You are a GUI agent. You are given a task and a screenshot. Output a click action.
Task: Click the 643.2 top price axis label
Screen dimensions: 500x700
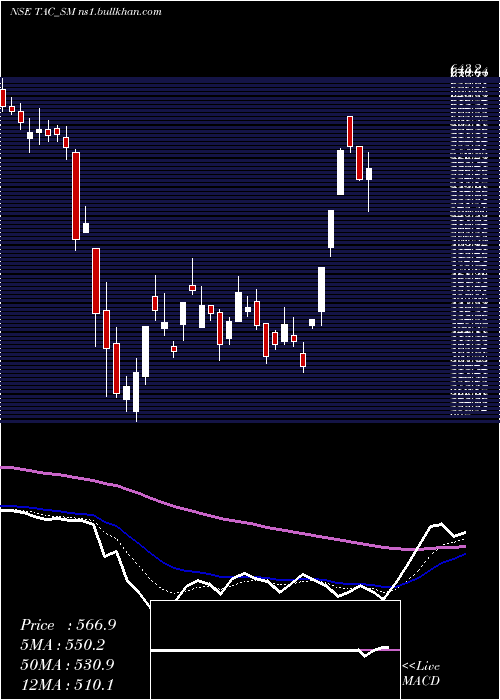tap(467, 68)
